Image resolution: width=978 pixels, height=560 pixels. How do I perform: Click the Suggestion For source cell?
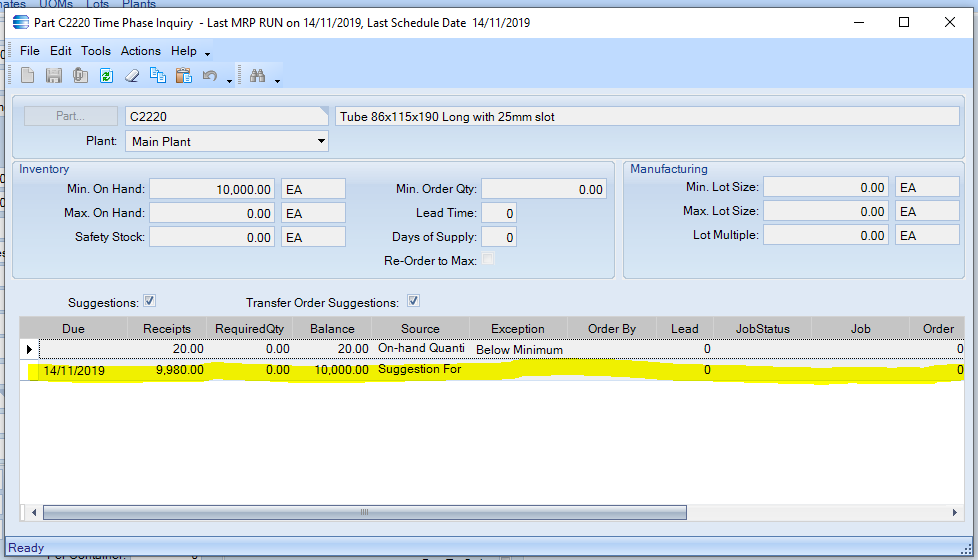point(420,369)
